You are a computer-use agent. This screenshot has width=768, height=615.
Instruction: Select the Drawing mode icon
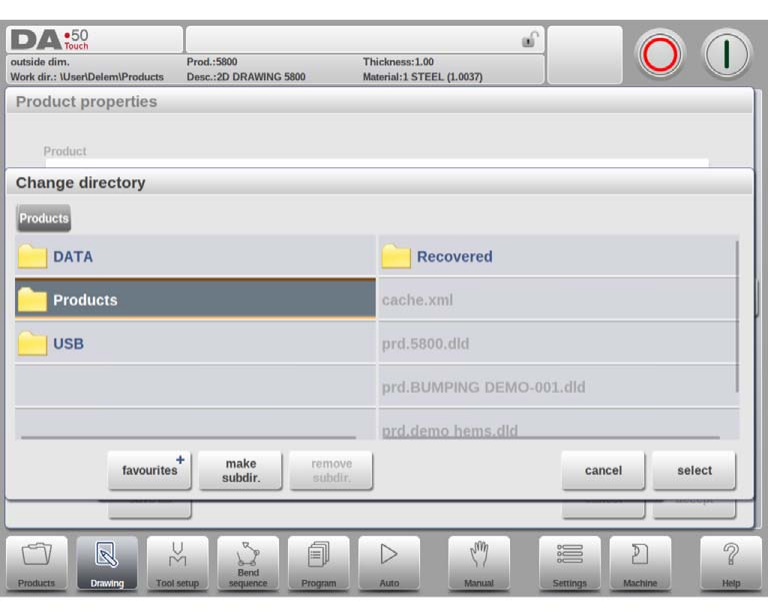click(x=107, y=563)
